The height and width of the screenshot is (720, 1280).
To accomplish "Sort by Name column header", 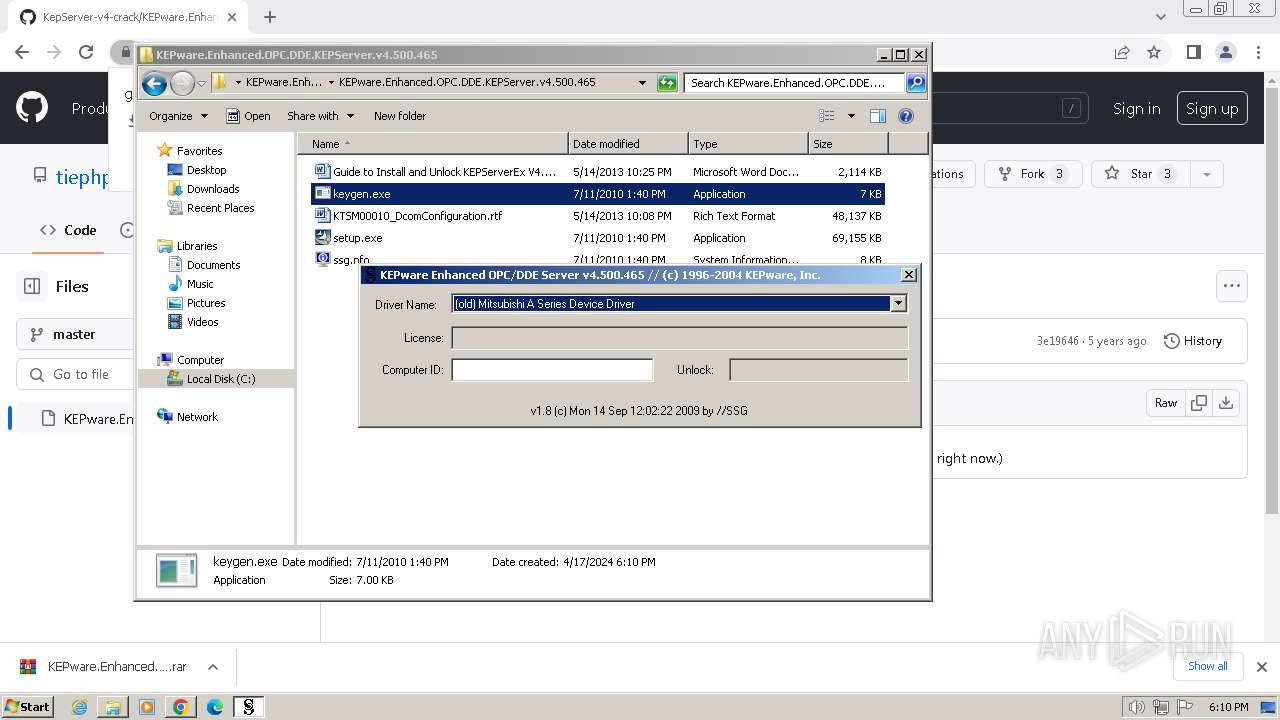I will [433, 144].
